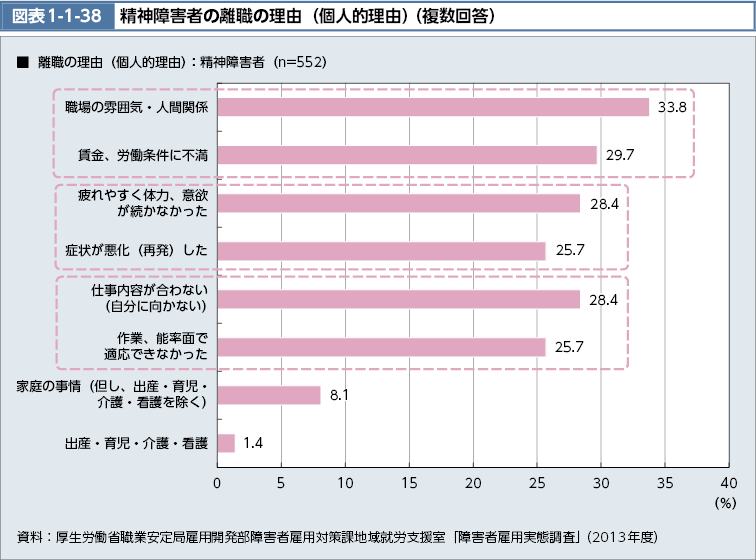Click the 33.8 value label
Viewport: 756px width, 560px height.
coord(671,107)
